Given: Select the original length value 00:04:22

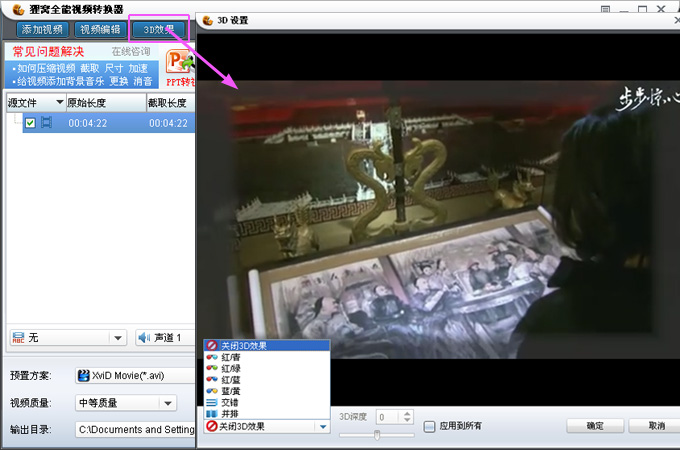Looking at the screenshot, I should pos(88,124).
